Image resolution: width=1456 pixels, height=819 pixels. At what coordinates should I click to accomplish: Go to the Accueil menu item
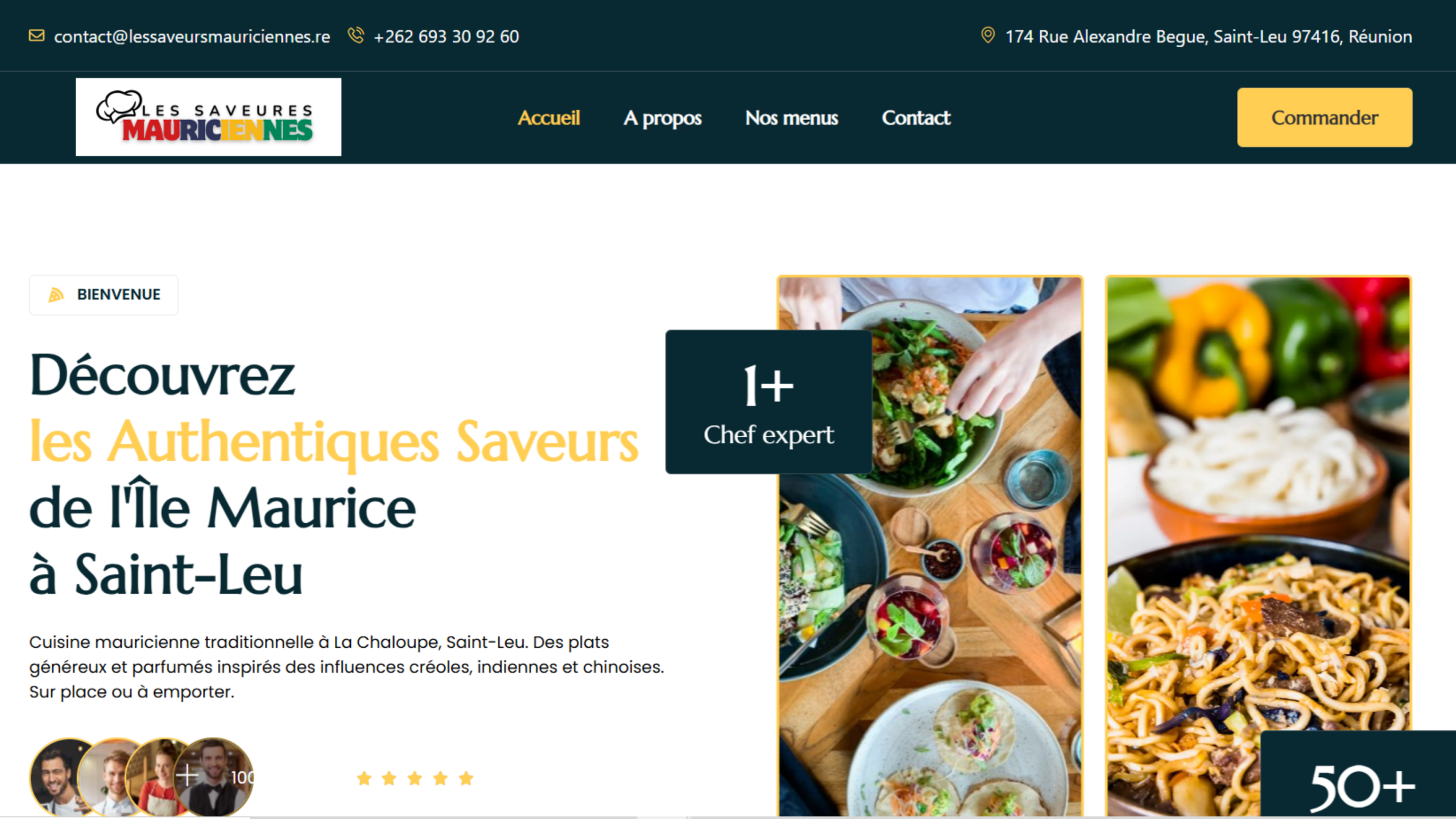pyautogui.click(x=549, y=118)
